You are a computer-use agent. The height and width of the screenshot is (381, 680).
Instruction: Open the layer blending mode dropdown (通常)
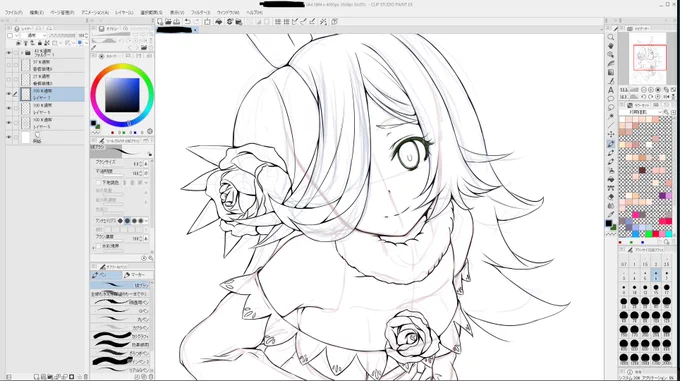tap(33, 35)
